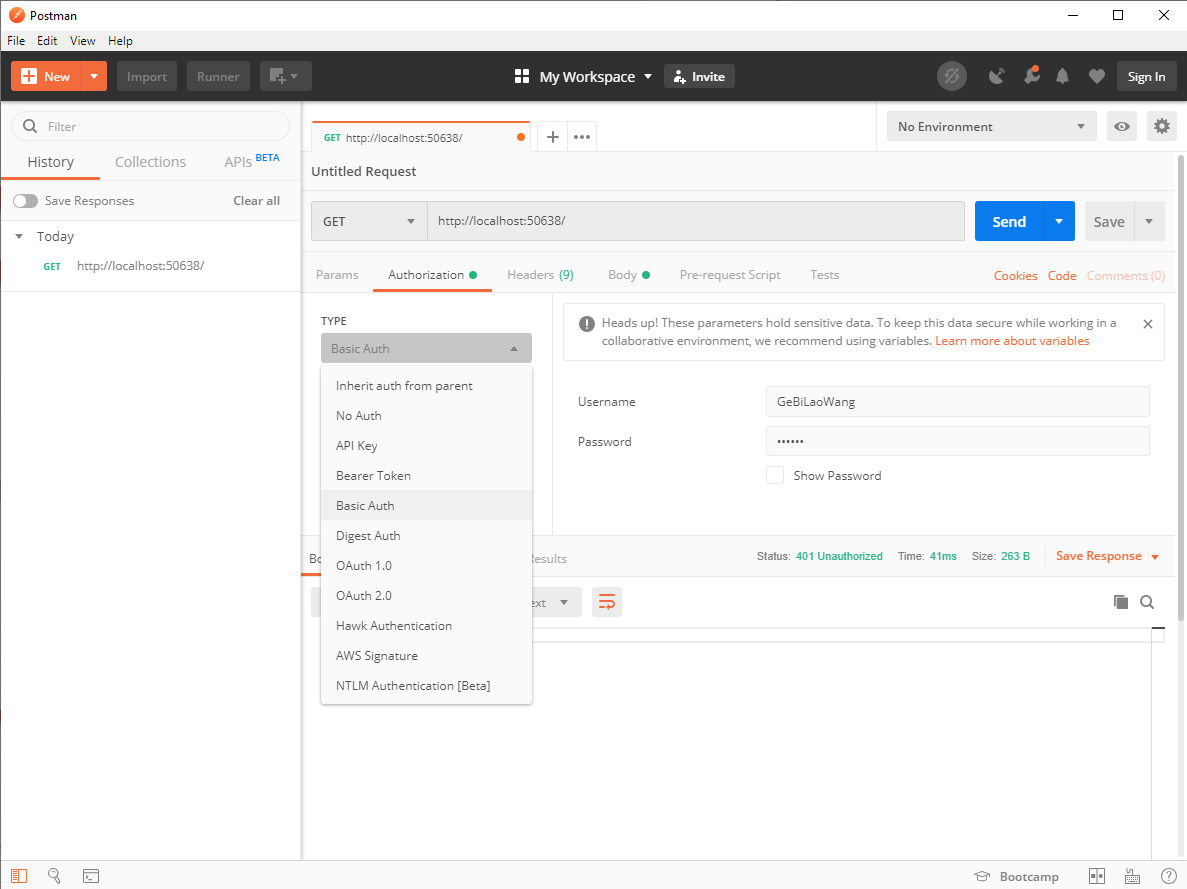Expand the No Environment dropdown
The height and width of the screenshot is (889, 1187).
tap(990, 127)
